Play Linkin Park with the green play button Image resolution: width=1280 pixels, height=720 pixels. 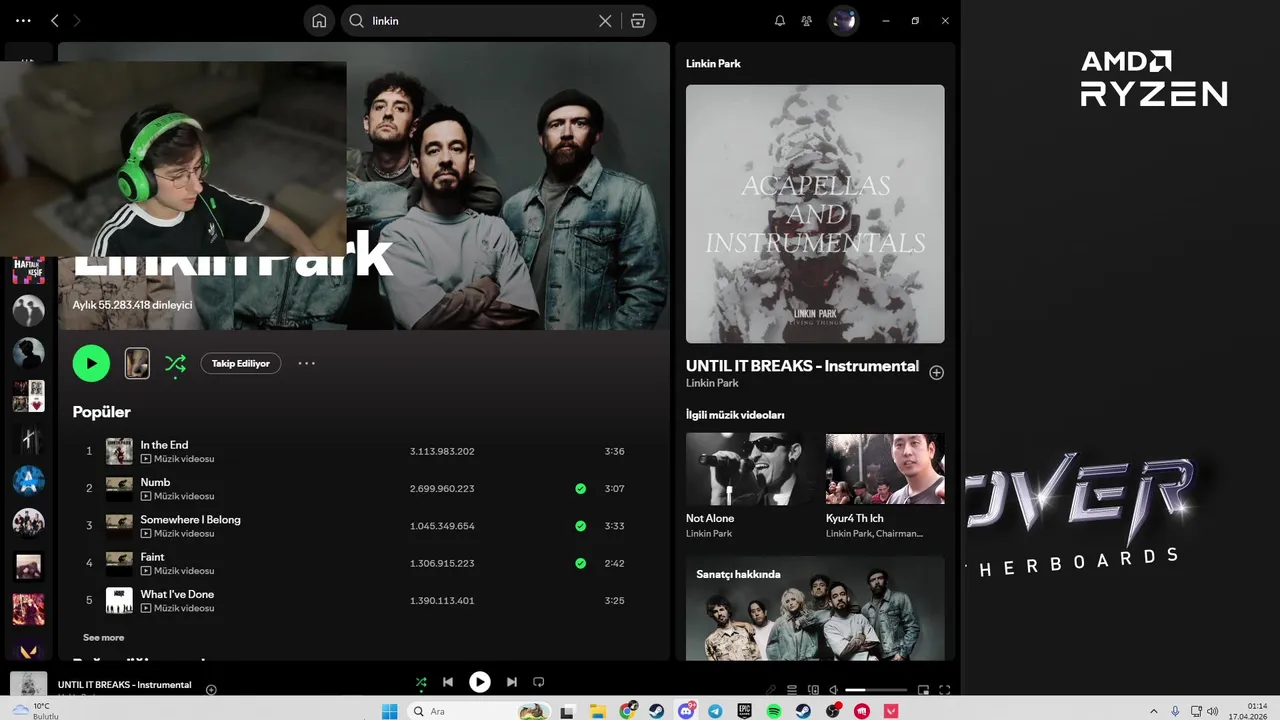[91, 363]
